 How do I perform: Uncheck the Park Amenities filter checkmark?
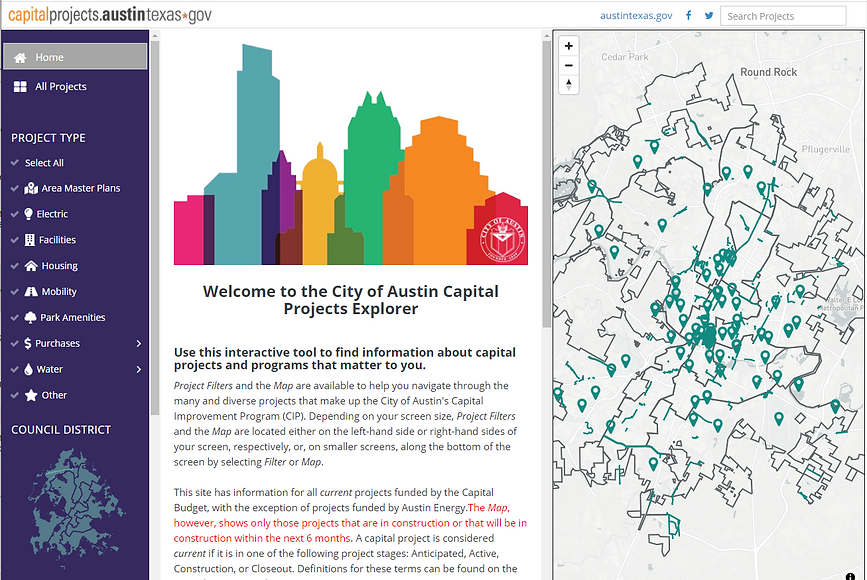15,317
